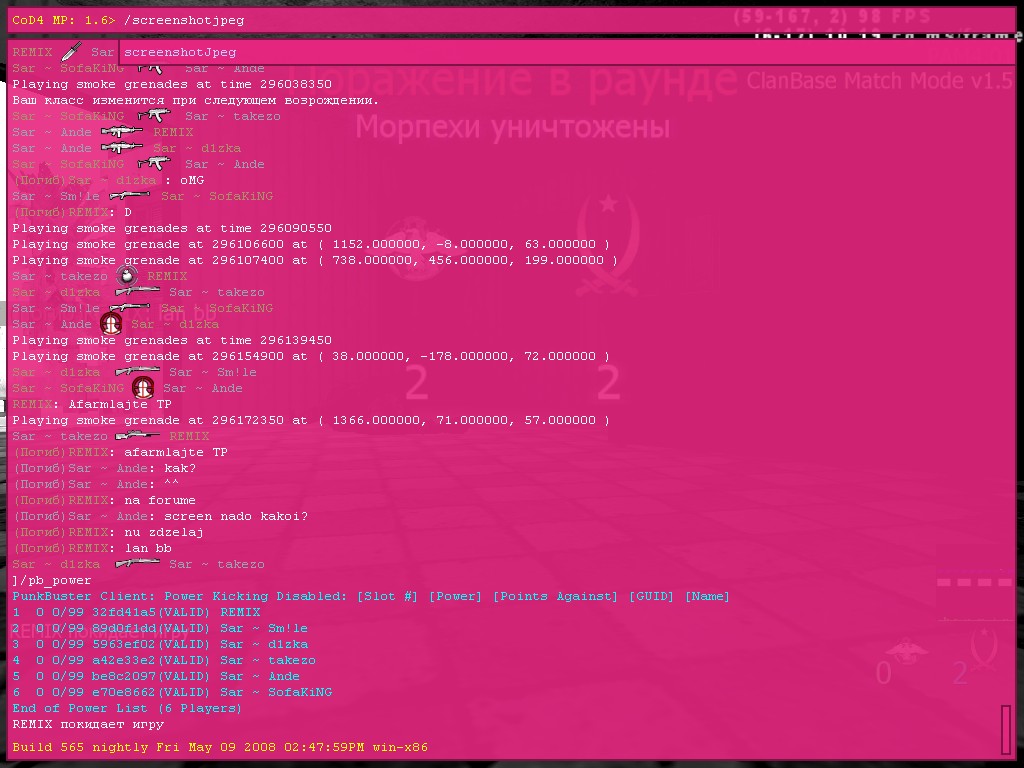1024x768 pixels.
Task: Click the FPS counter readout
Action: pos(832,17)
